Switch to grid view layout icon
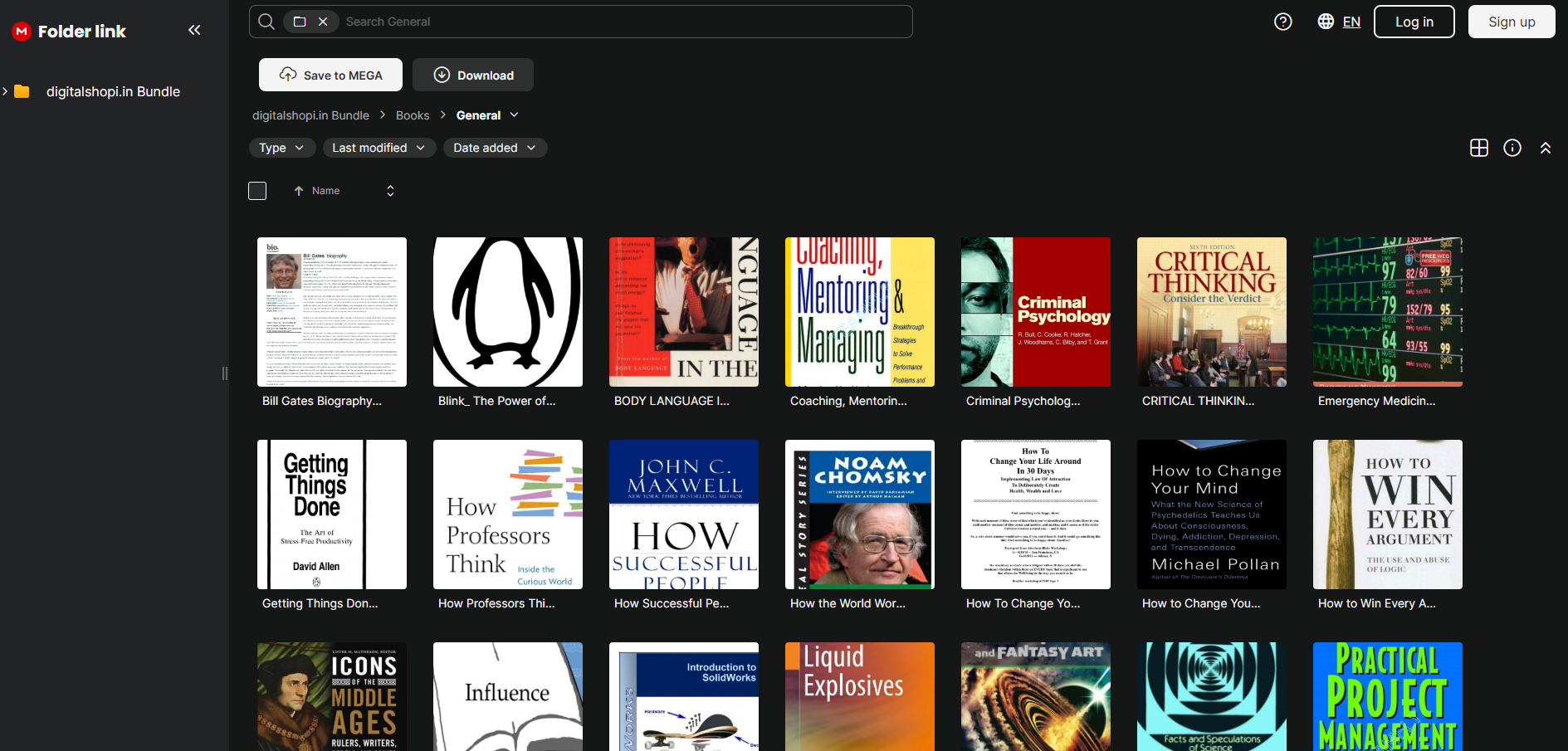The height and width of the screenshot is (751, 1568). (1479, 148)
